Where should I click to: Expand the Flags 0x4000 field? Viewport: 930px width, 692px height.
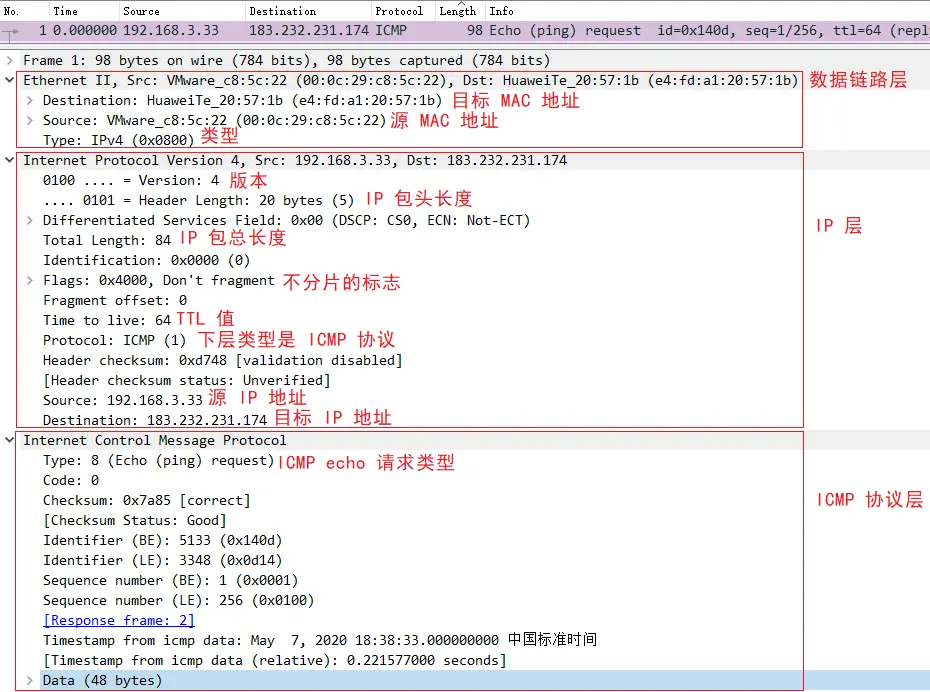pyautogui.click(x=29, y=280)
